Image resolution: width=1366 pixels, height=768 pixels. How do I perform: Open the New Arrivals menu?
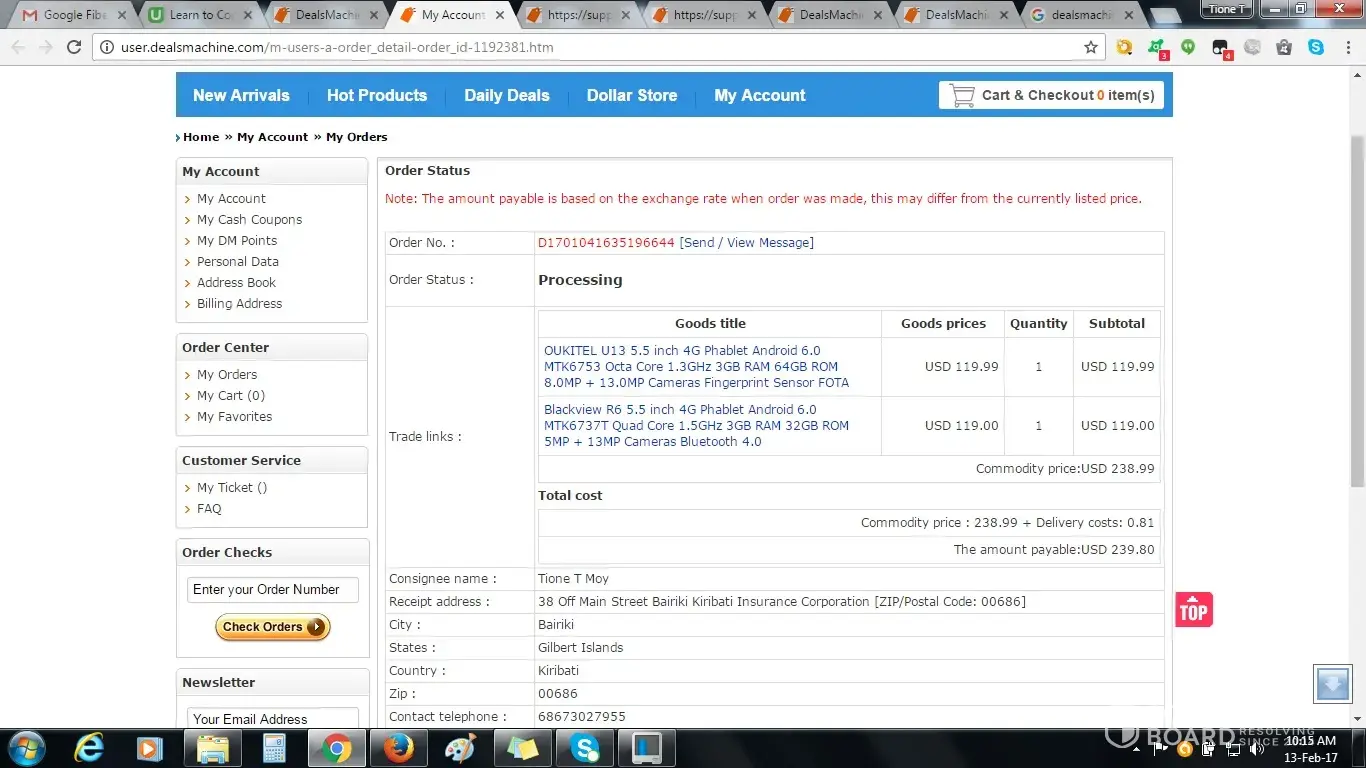[x=241, y=95]
